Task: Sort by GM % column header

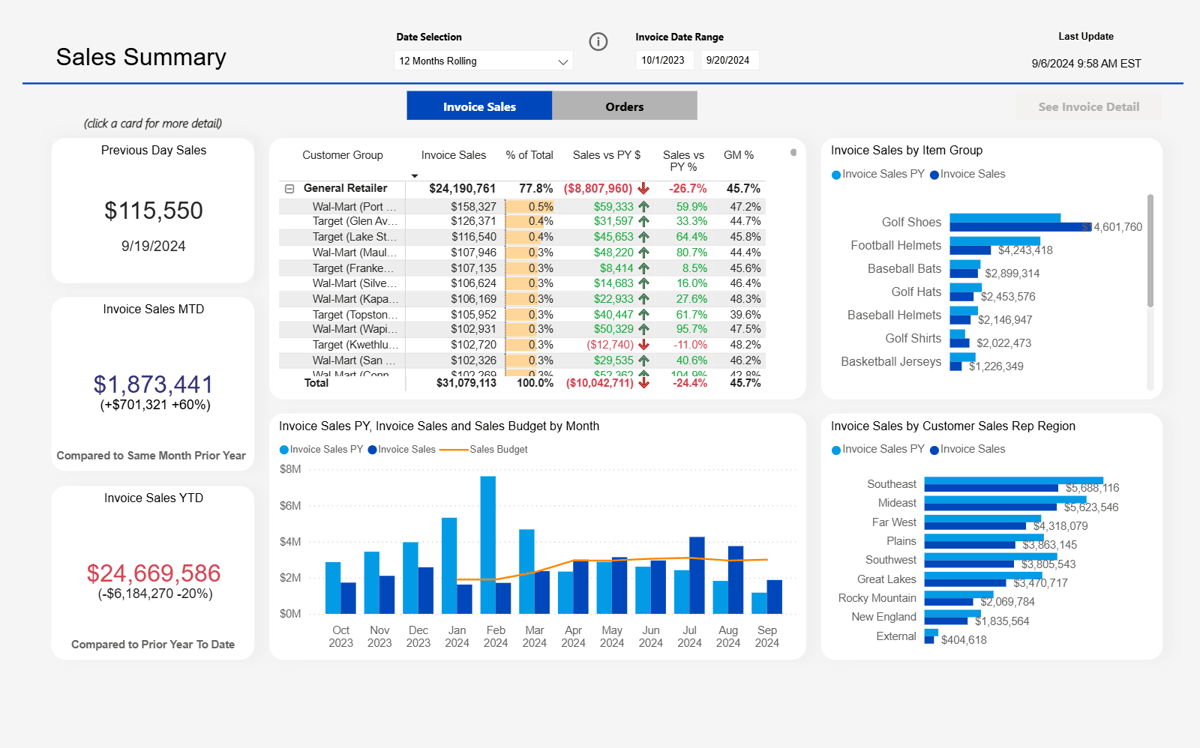Action: [x=739, y=155]
